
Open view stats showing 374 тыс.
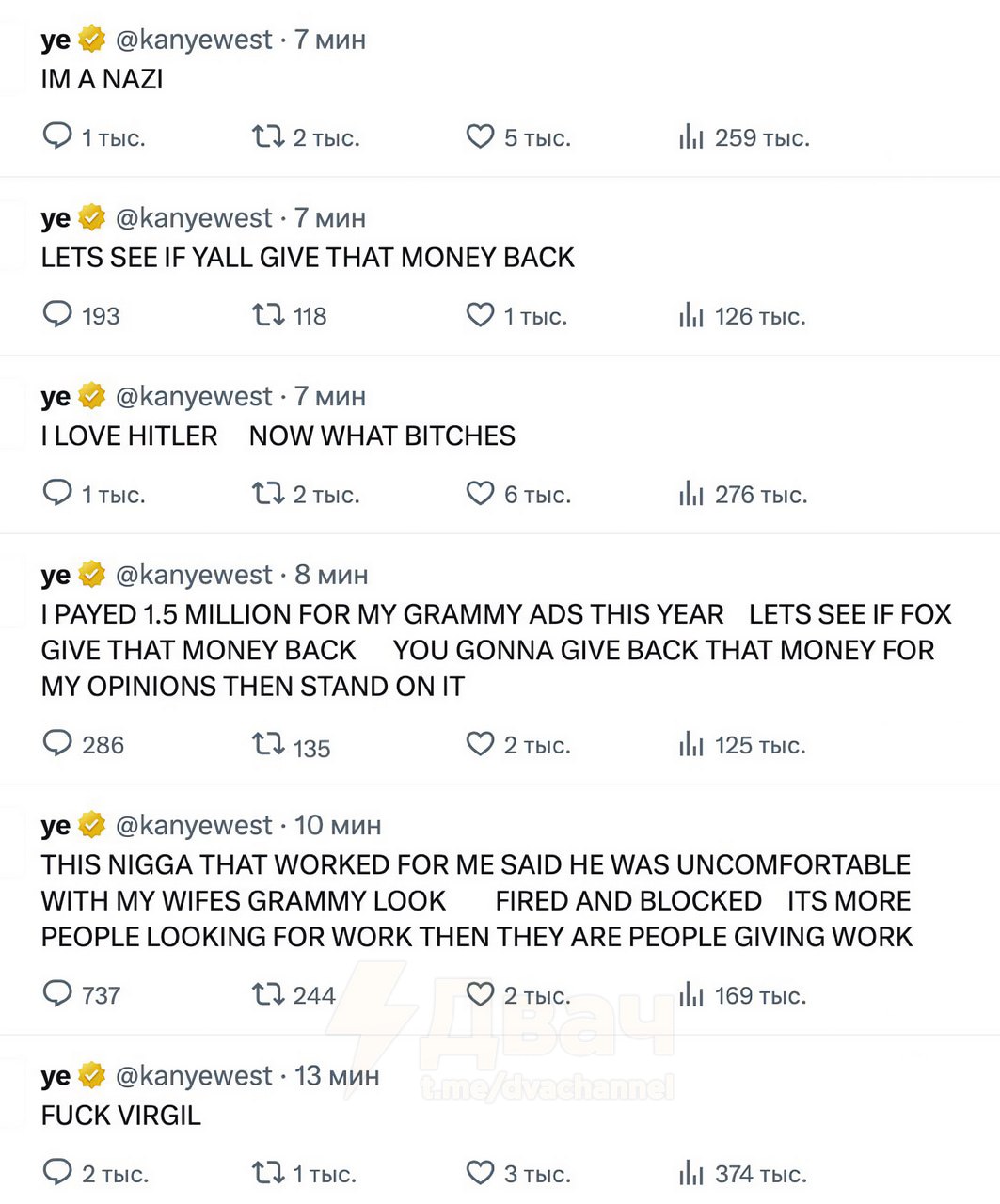(x=691, y=1173)
